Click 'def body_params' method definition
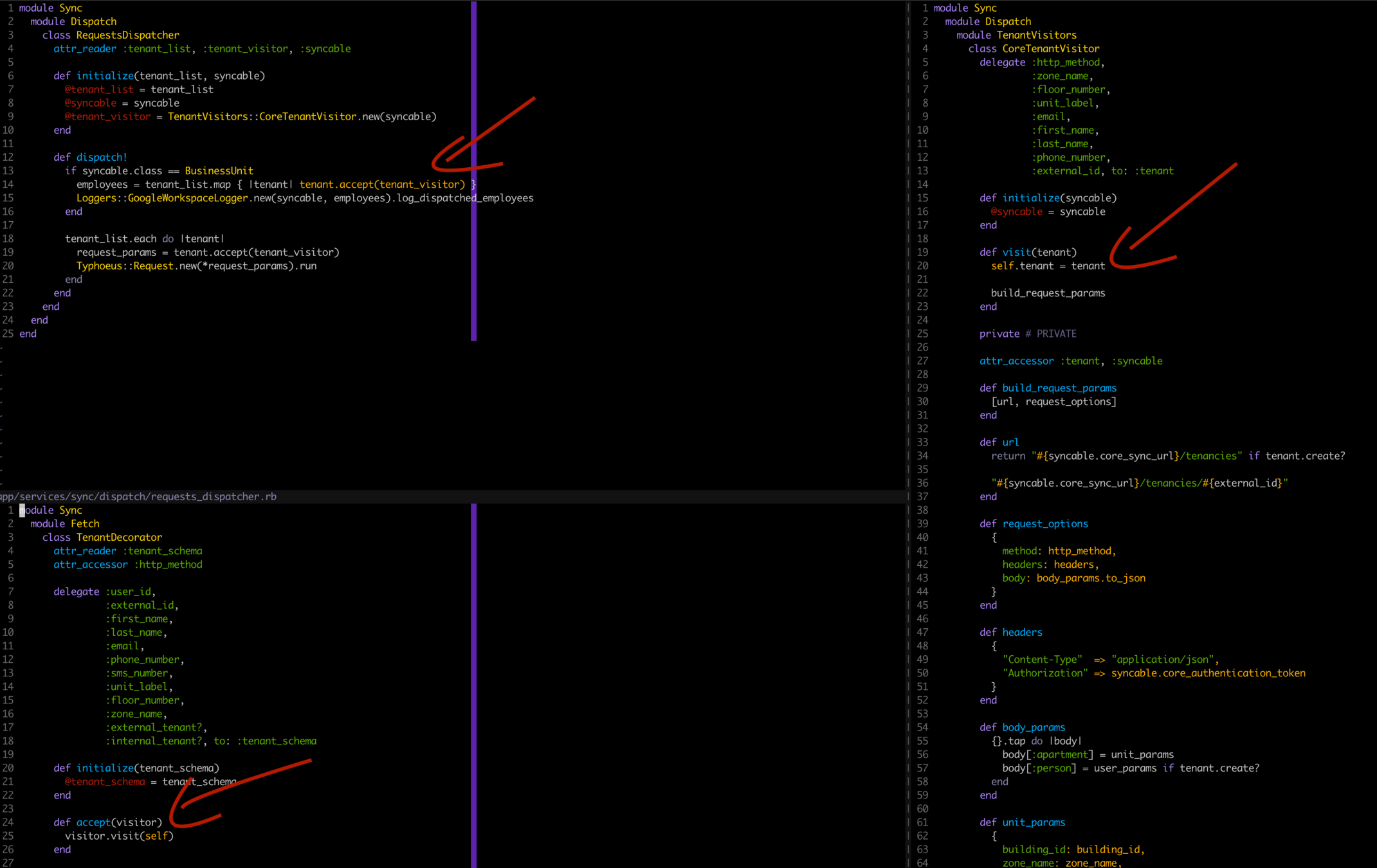 click(1022, 727)
